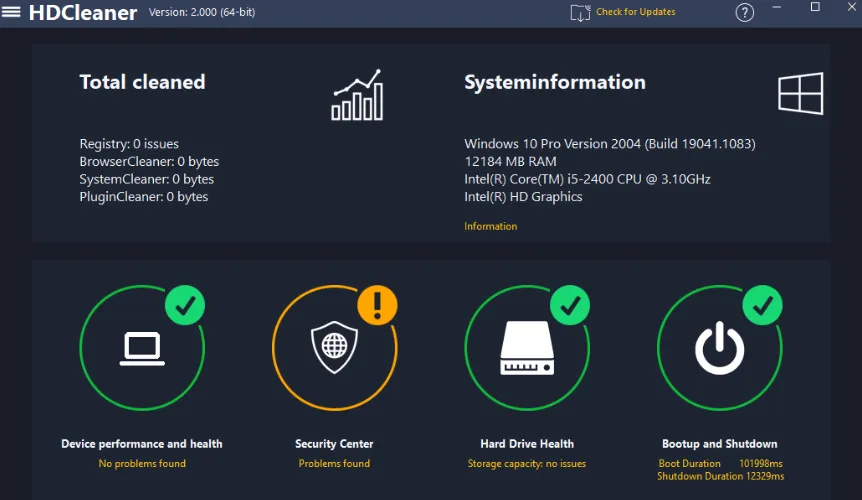Click the green checkmark badge on Bootup and Shutdown
Viewport: 862px width, 500px height.
[762, 305]
